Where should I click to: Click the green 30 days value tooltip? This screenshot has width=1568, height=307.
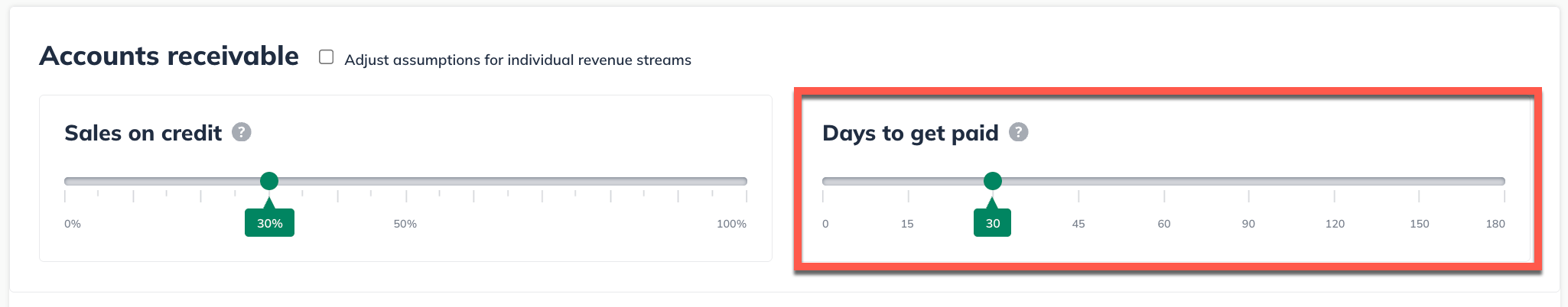992,223
